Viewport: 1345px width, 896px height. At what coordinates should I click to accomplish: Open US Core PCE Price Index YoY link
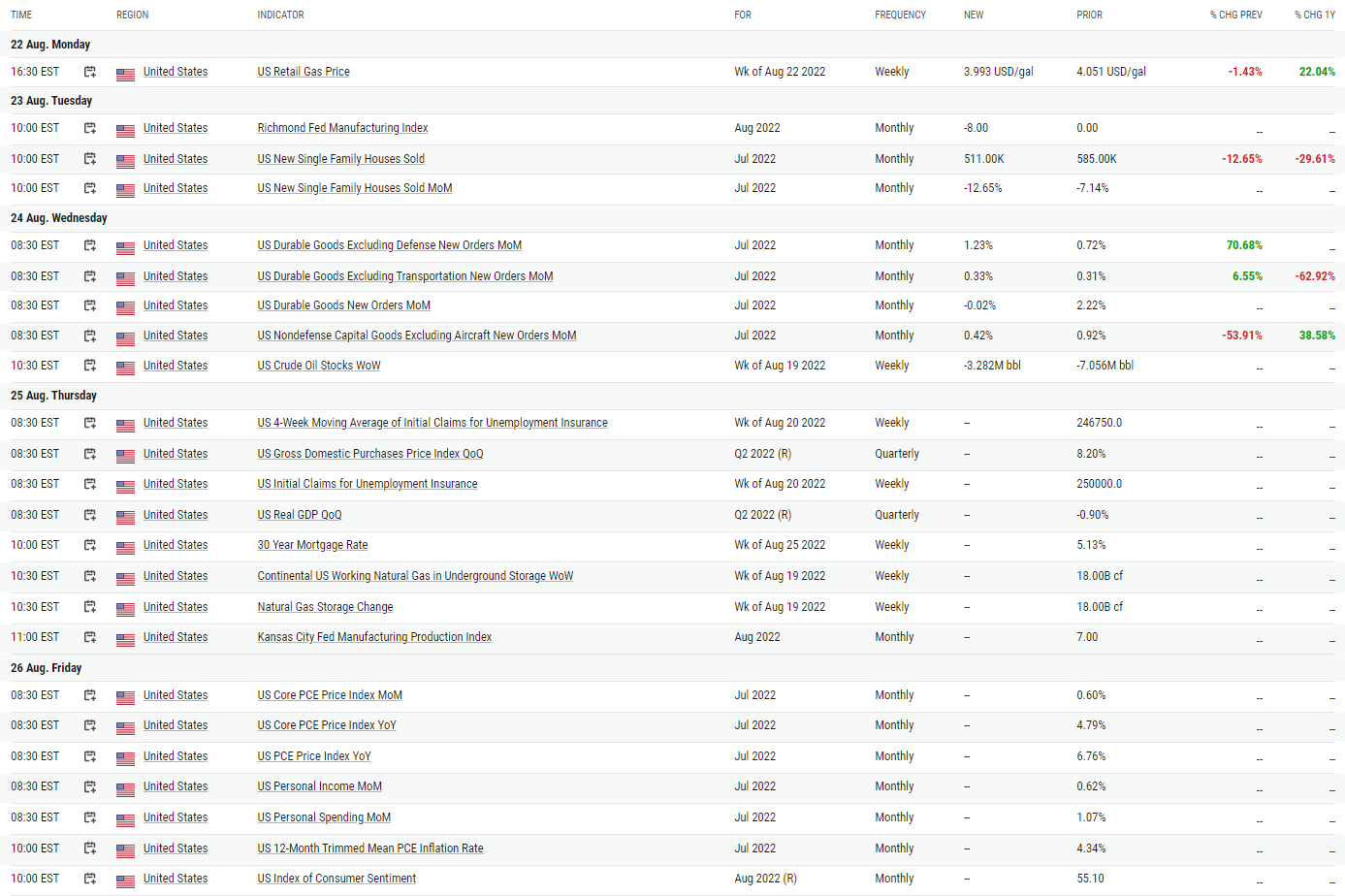tap(327, 725)
